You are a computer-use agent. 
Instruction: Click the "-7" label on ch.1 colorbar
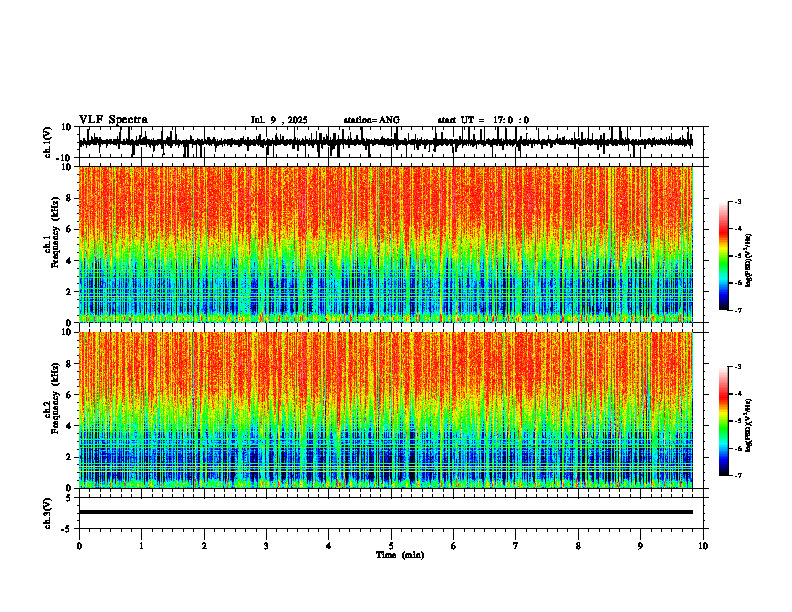[x=737, y=310]
